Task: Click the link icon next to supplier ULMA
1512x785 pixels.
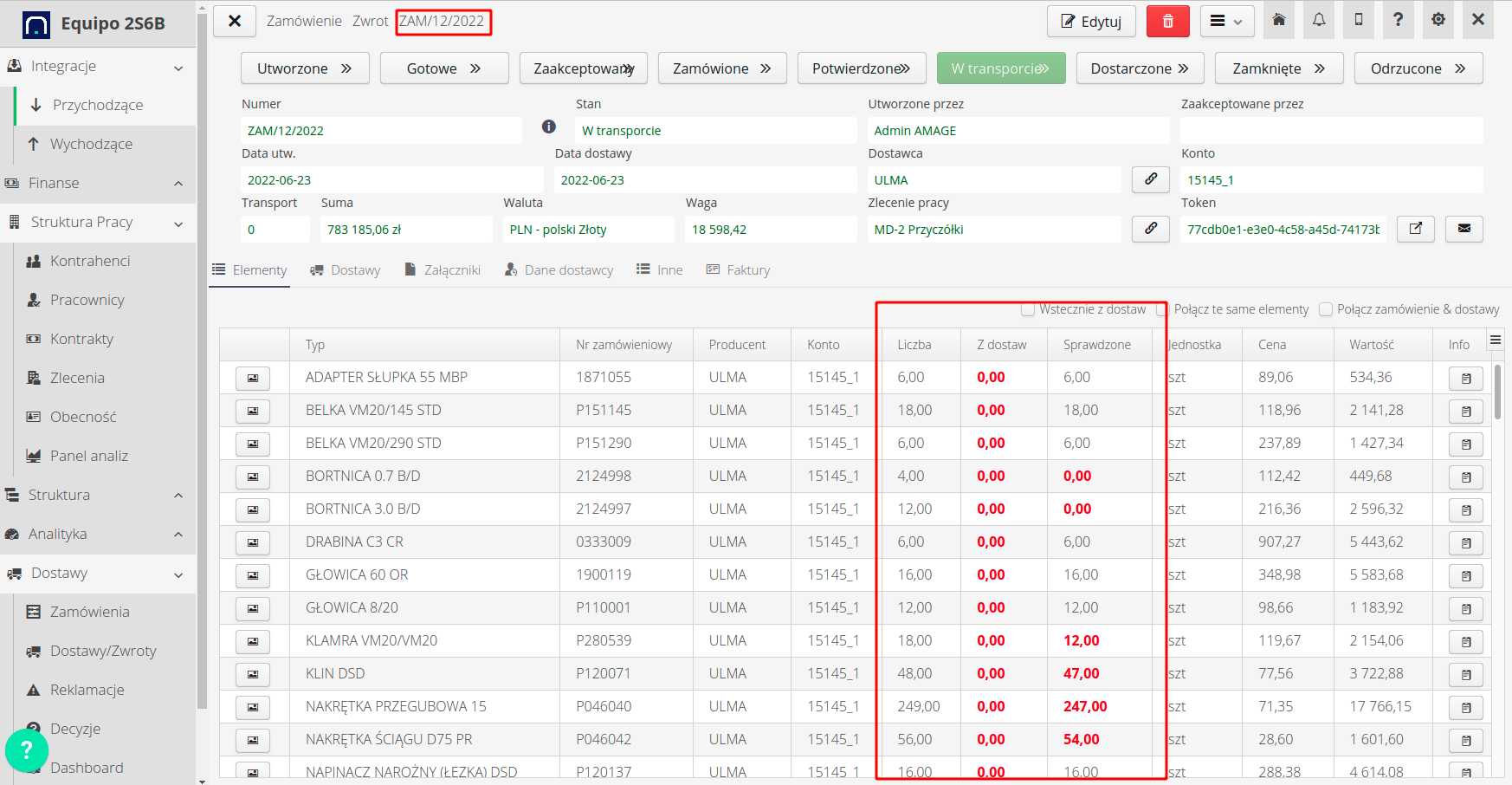Action: pyautogui.click(x=1150, y=179)
